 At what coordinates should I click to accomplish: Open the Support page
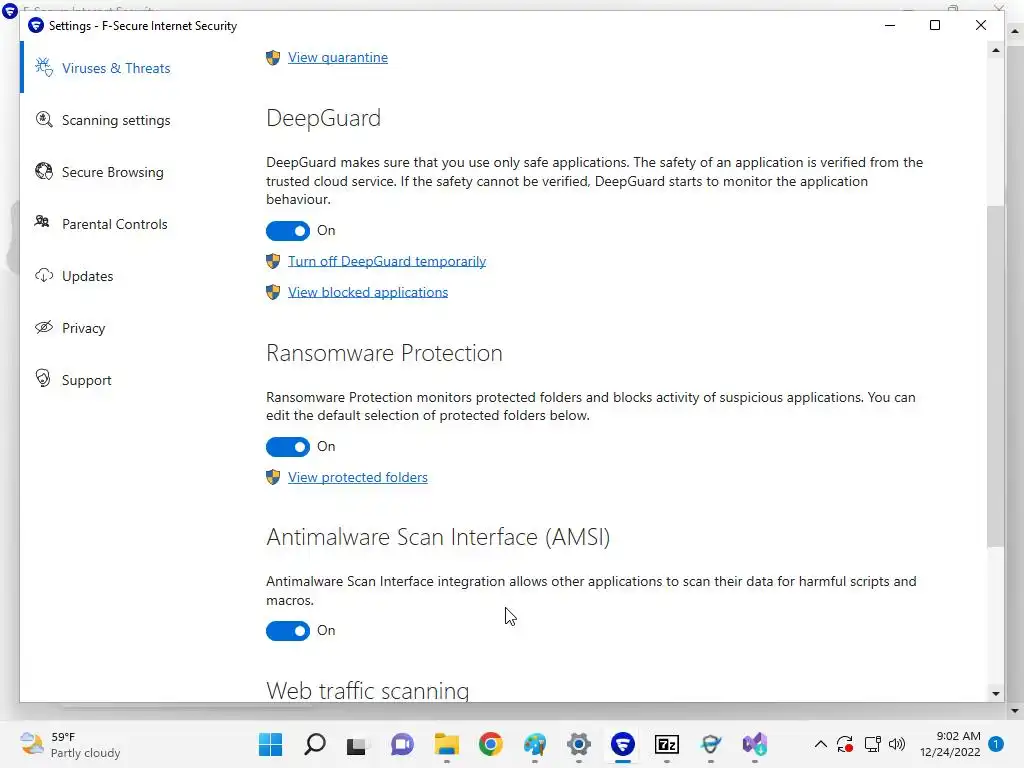coord(86,380)
